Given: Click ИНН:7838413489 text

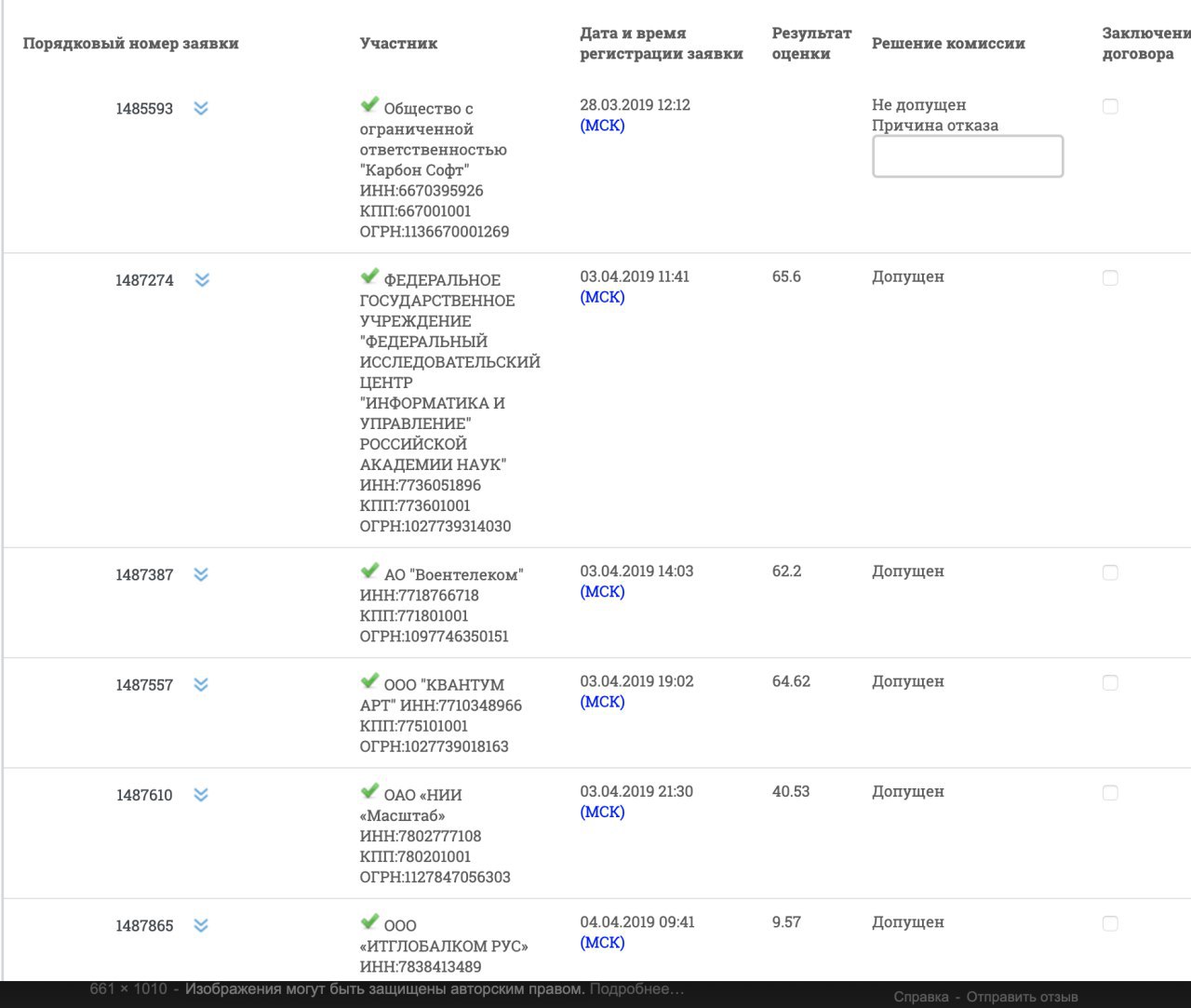Looking at the screenshot, I should [x=421, y=967].
